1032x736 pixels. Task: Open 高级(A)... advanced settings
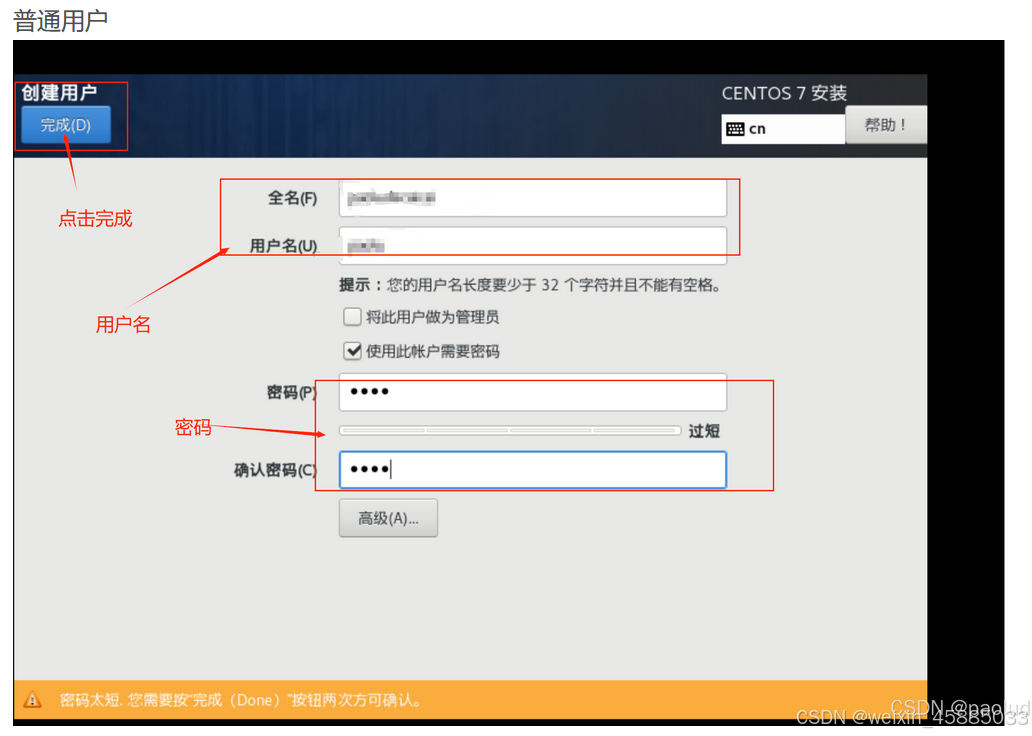[x=388, y=518]
